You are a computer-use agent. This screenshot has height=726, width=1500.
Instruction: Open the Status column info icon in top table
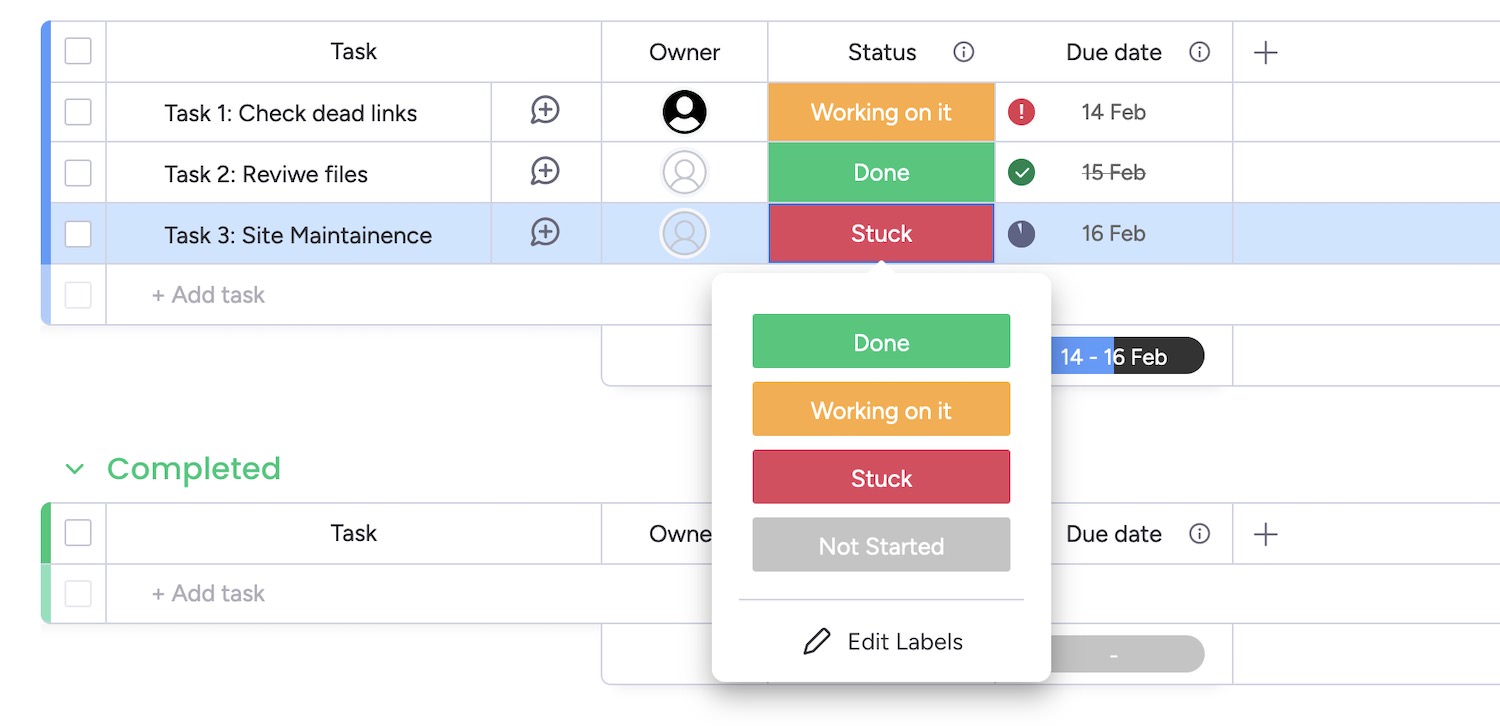(x=964, y=52)
